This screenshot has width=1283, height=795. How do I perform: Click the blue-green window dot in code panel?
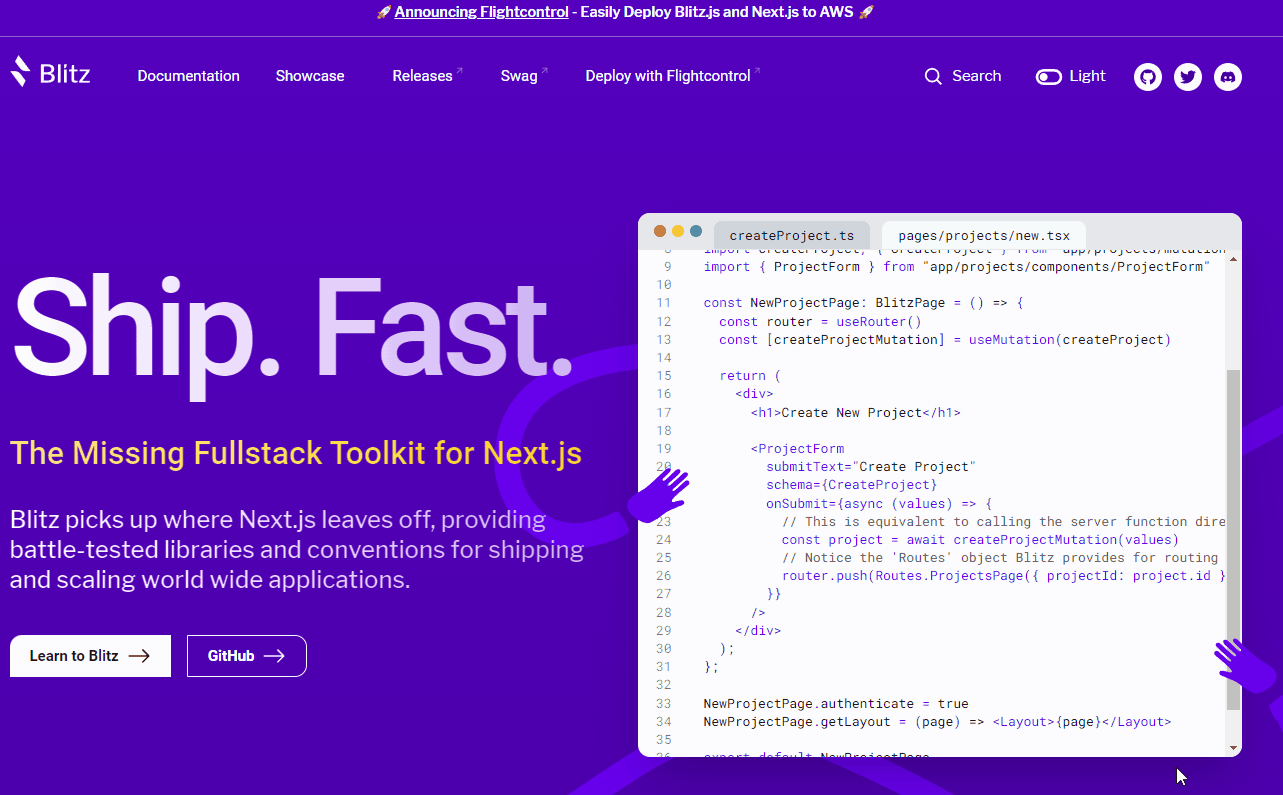coord(696,231)
